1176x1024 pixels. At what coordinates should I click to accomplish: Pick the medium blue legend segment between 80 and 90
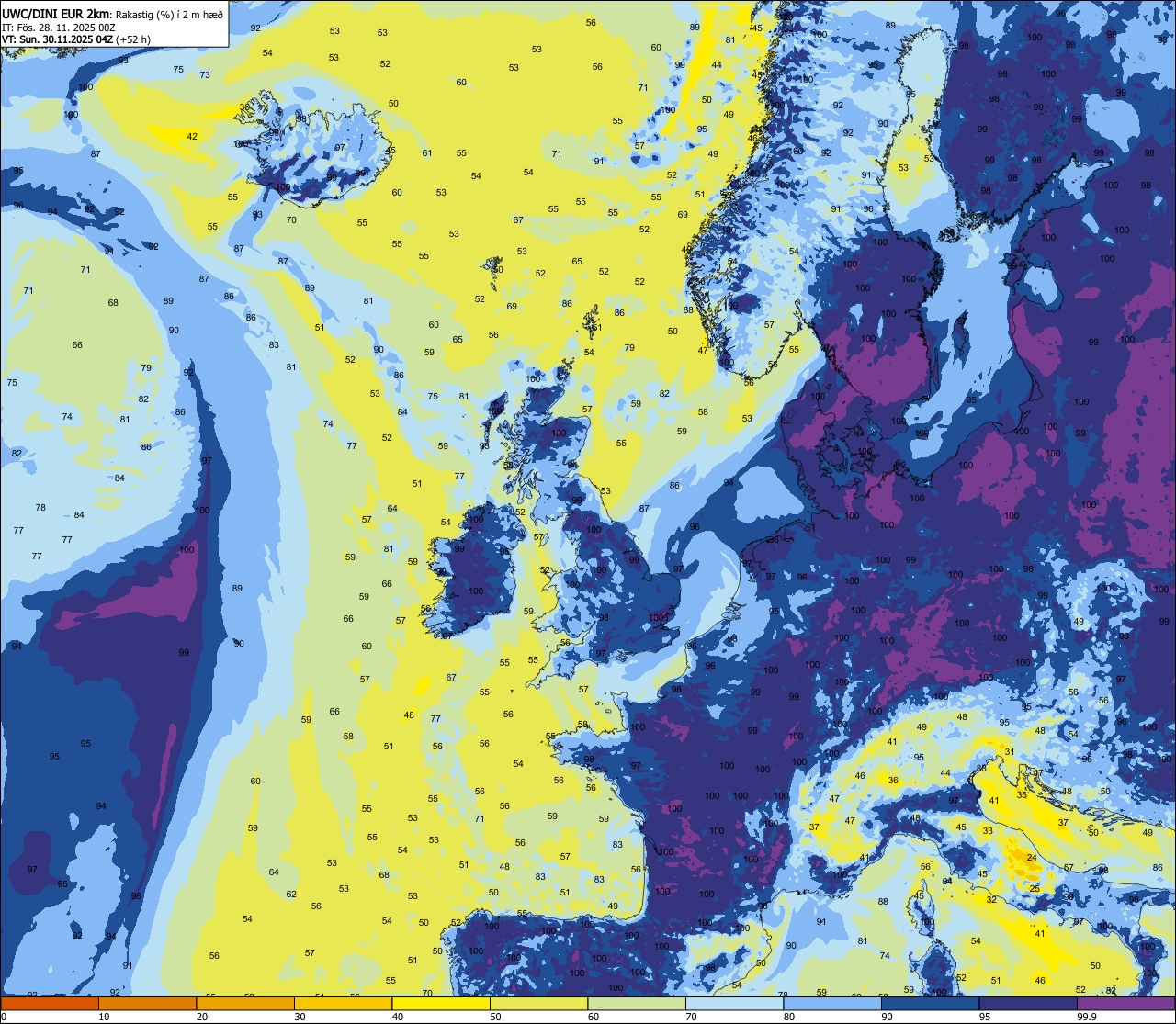click(832, 1004)
